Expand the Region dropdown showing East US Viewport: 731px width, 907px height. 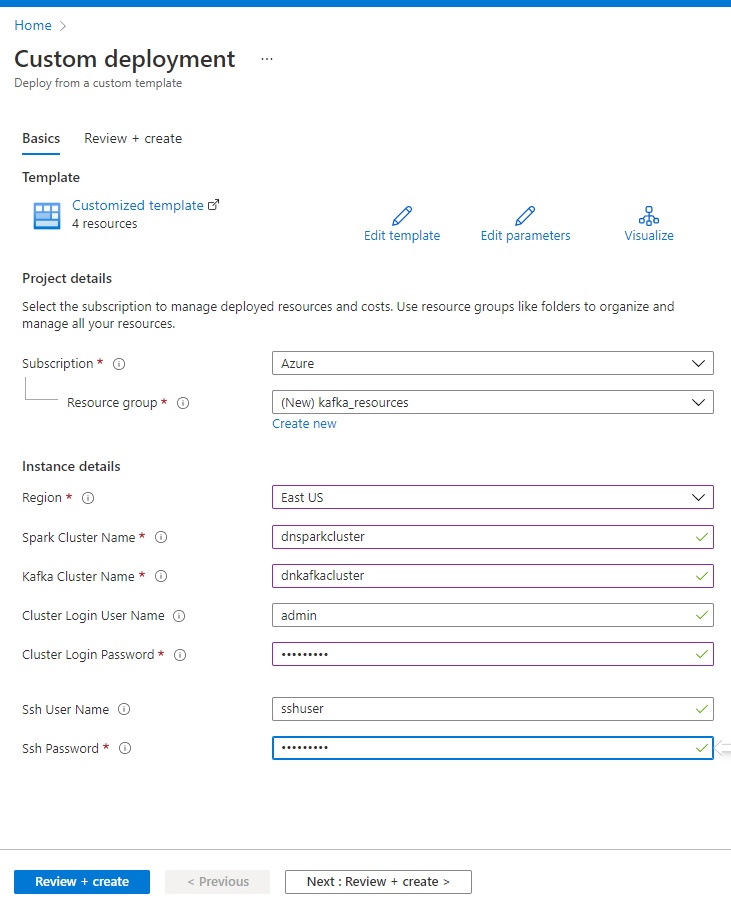[x=493, y=497]
